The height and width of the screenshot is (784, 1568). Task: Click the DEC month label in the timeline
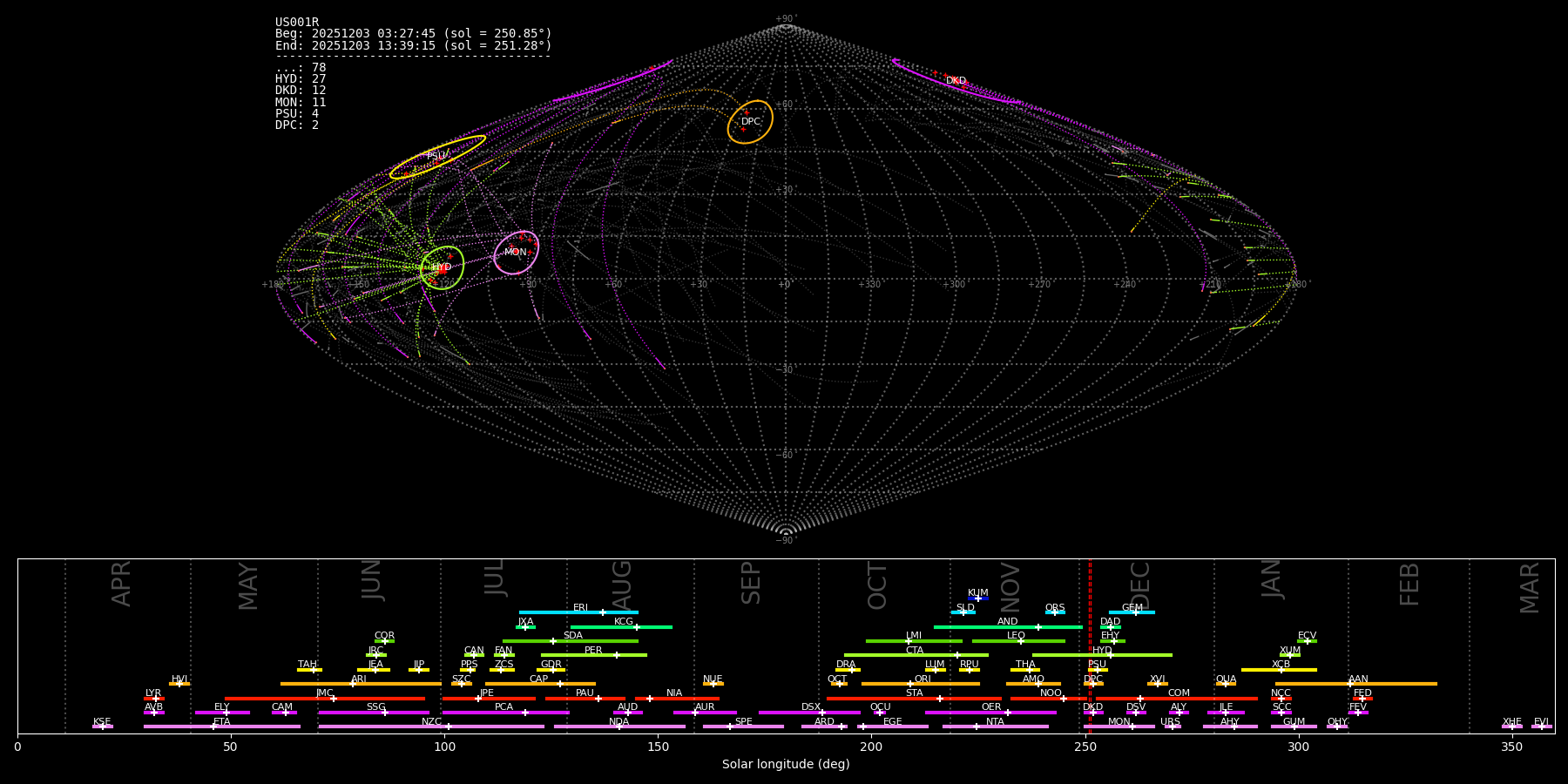click(x=1139, y=585)
